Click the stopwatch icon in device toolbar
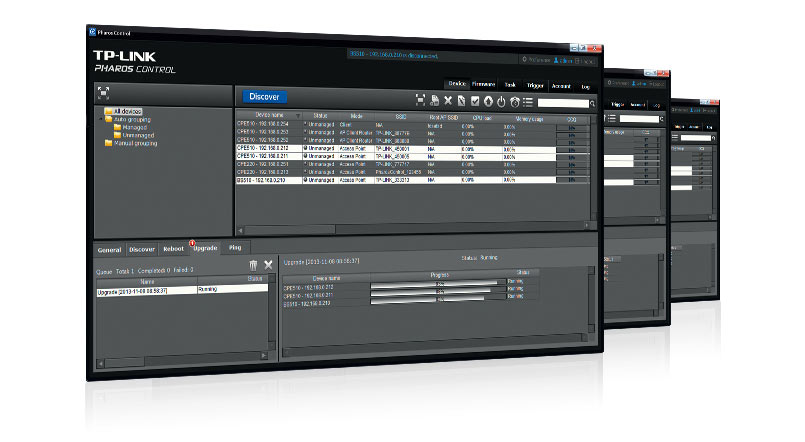805x442 pixels. pyautogui.click(x=514, y=102)
